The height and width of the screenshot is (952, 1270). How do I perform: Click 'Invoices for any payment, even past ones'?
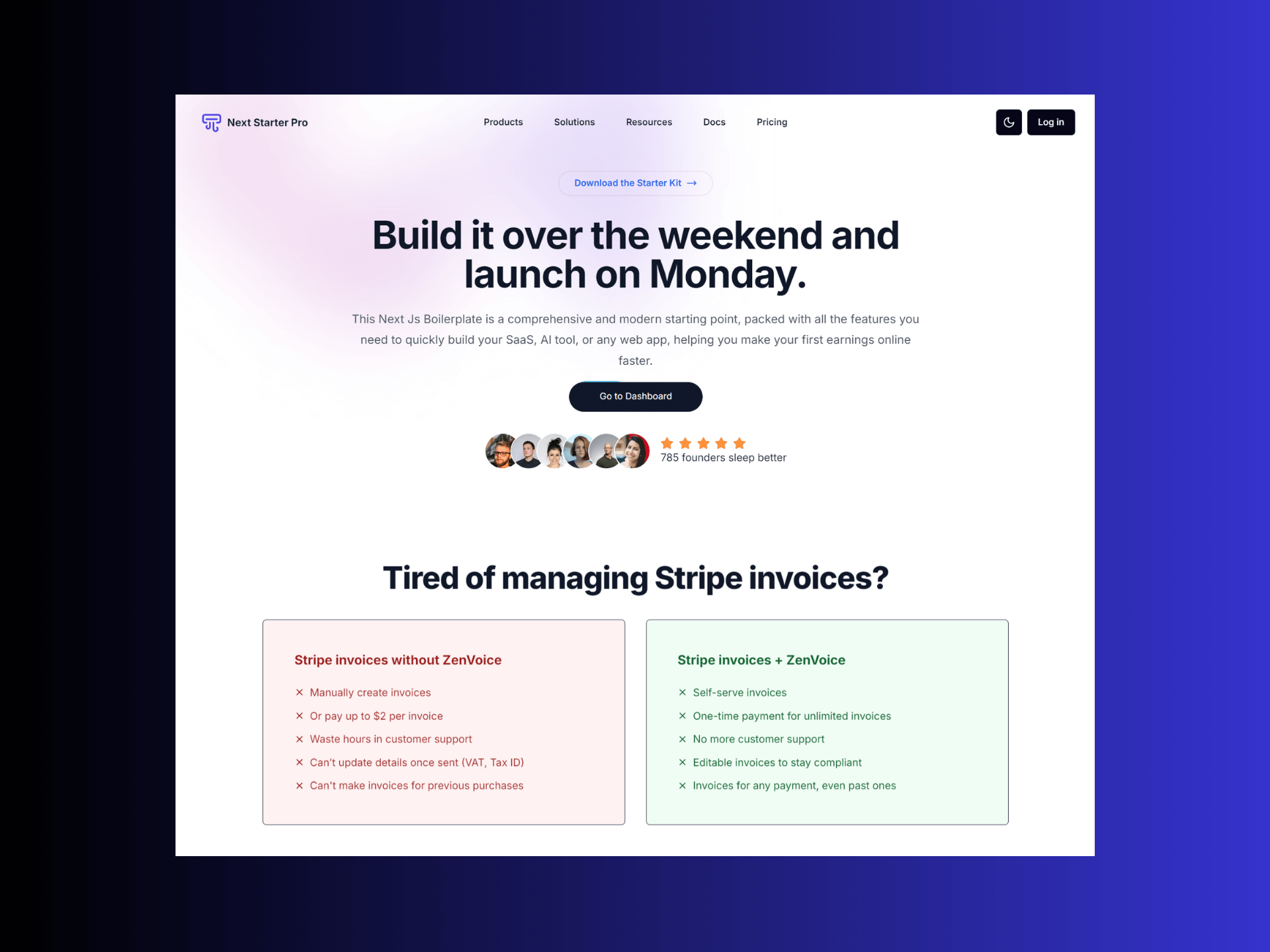click(794, 785)
